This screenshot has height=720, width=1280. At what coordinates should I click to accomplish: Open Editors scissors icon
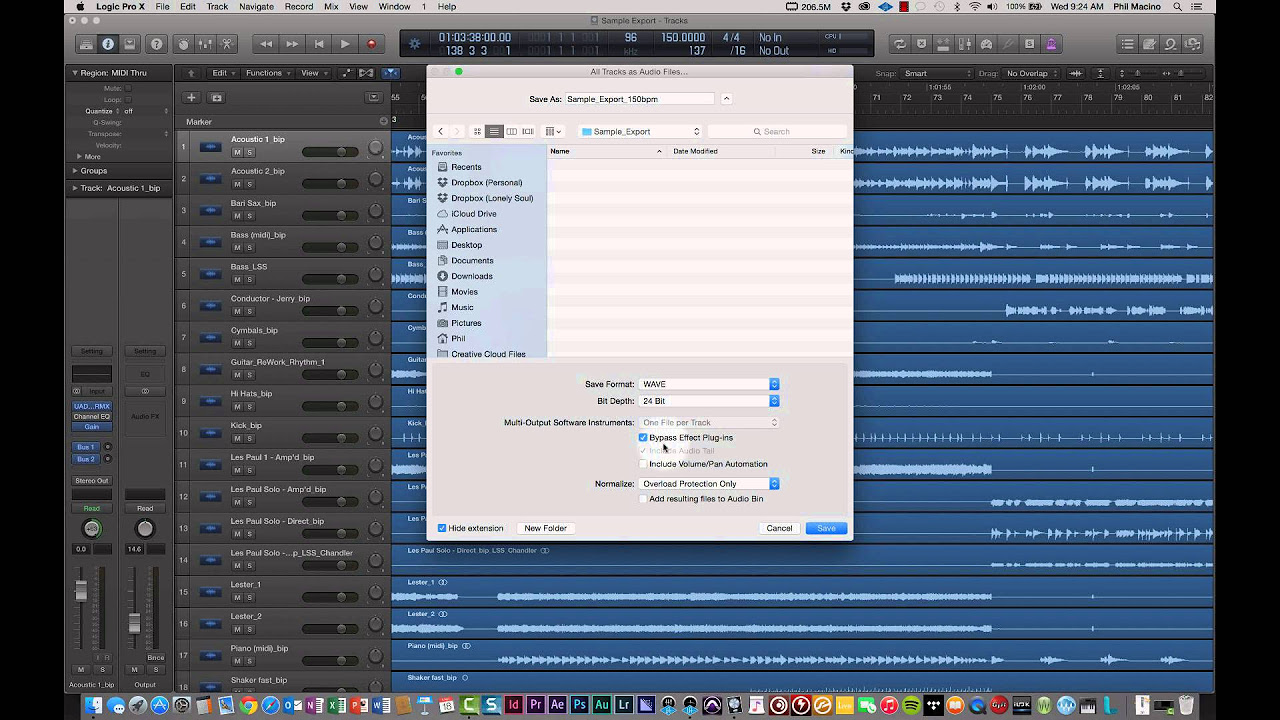click(x=227, y=44)
